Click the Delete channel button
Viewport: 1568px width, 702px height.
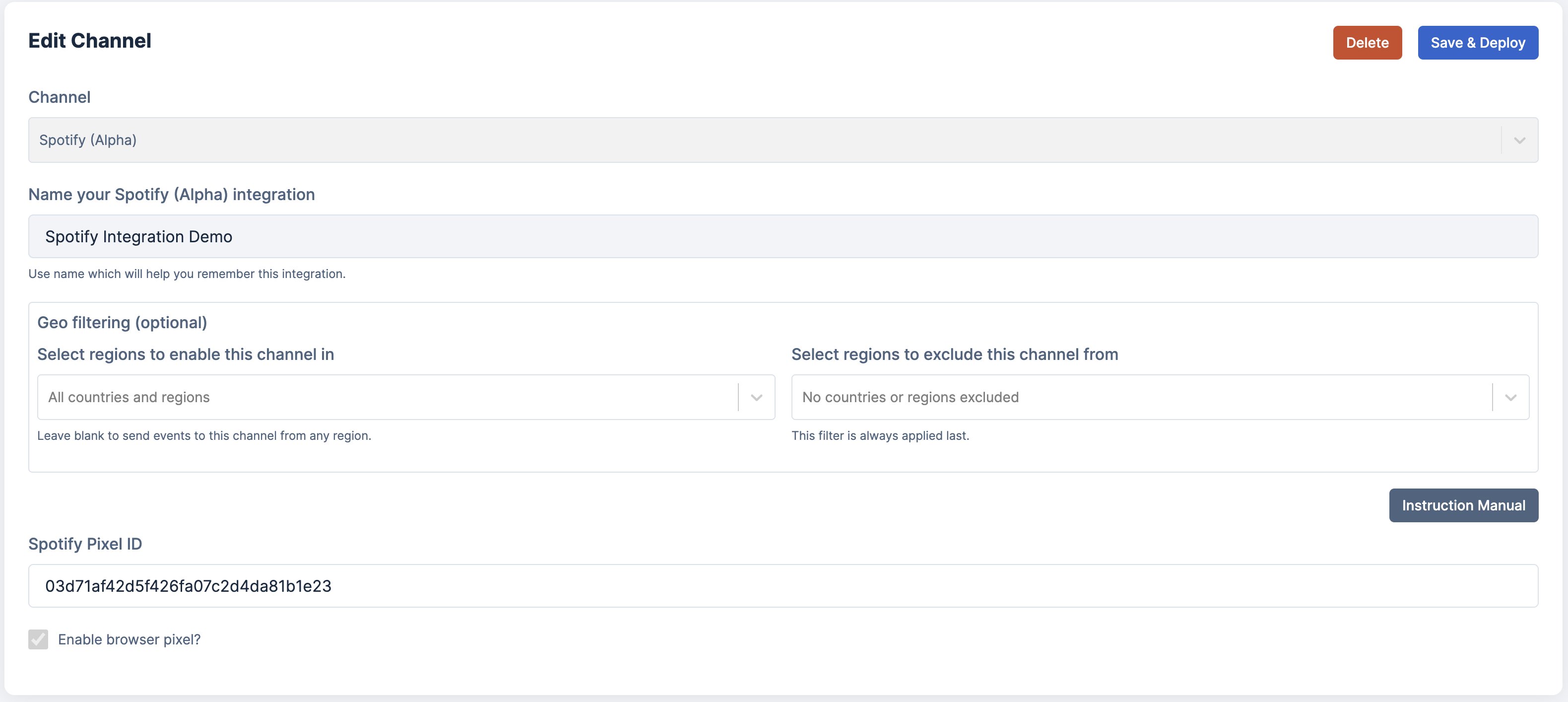click(x=1367, y=43)
